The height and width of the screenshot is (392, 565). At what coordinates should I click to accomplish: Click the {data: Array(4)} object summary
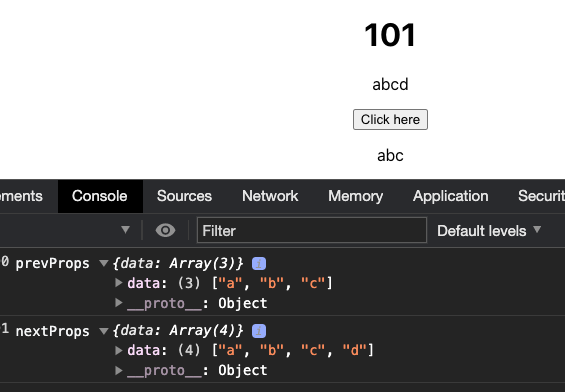click(x=178, y=330)
